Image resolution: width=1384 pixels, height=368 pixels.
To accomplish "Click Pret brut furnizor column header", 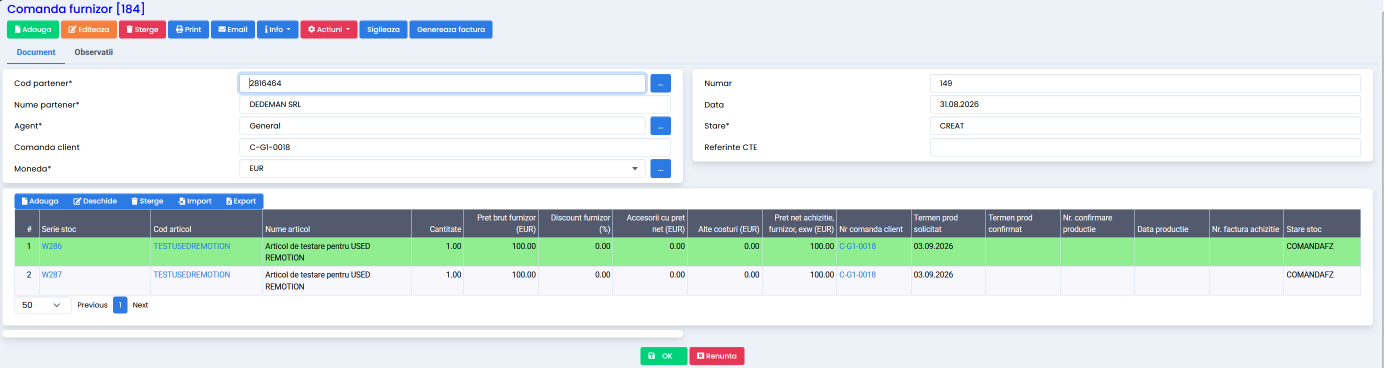I will [x=501, y=223].
